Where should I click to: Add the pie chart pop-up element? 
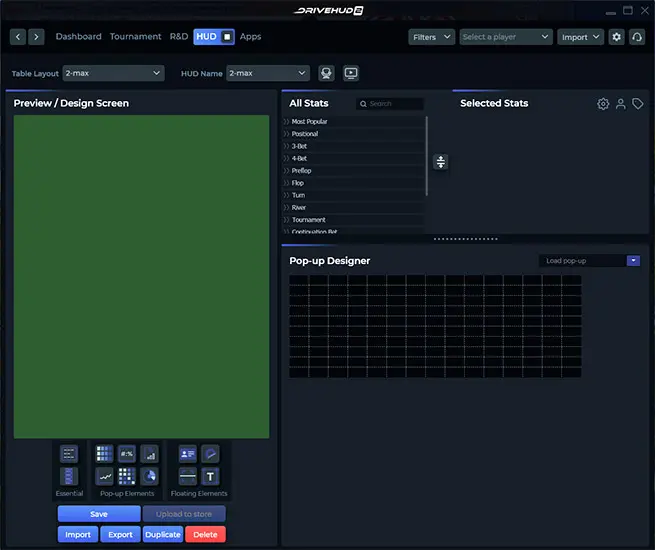click(150, 476)
